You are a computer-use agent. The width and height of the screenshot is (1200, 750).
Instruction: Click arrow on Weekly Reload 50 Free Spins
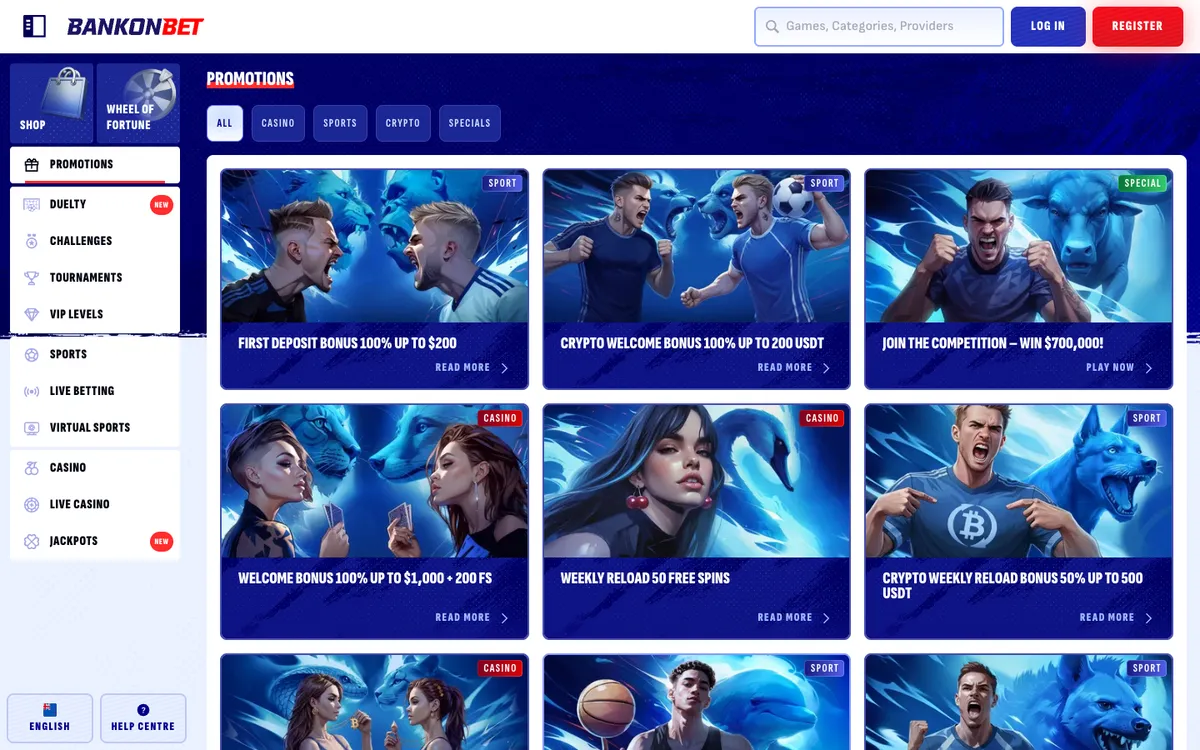pos(826,618)
